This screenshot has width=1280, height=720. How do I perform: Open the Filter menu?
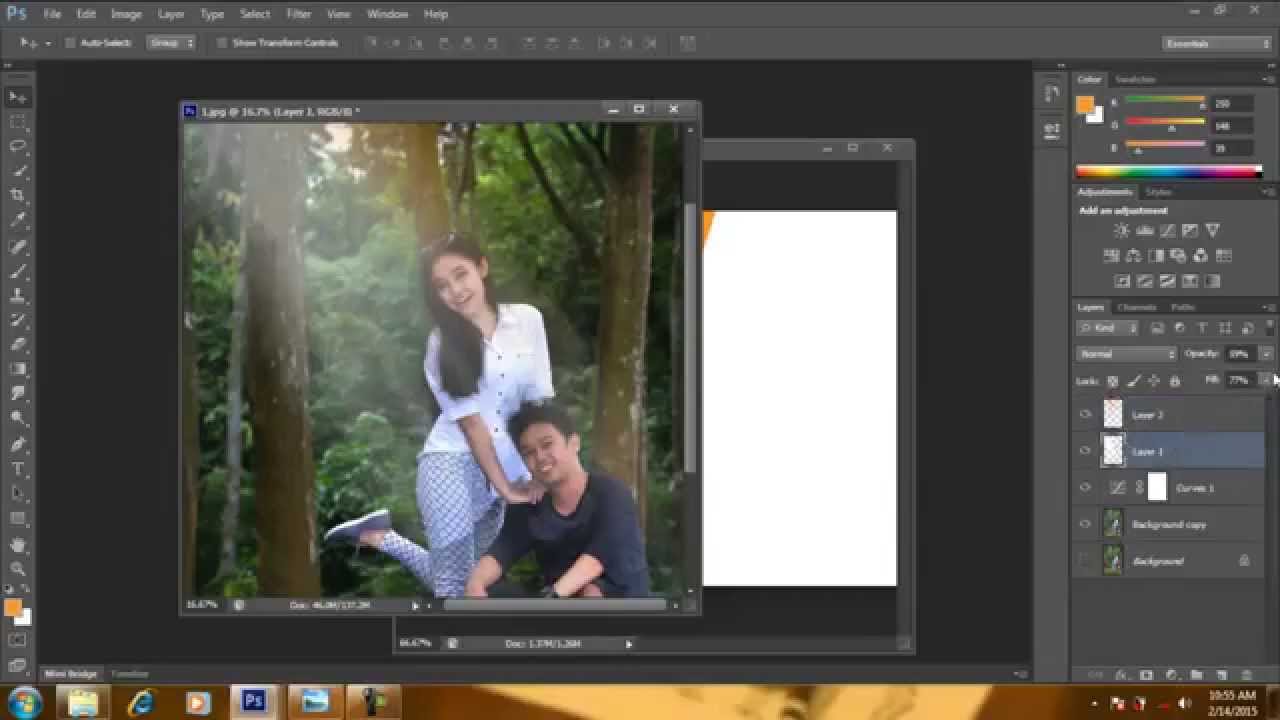pos(299,14)
